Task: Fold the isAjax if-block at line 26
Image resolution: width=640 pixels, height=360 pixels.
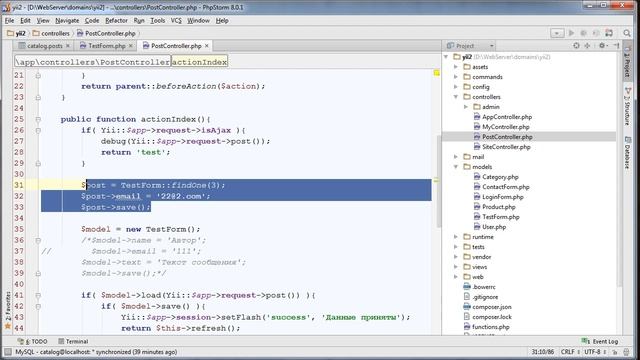Action: [38, 131]
